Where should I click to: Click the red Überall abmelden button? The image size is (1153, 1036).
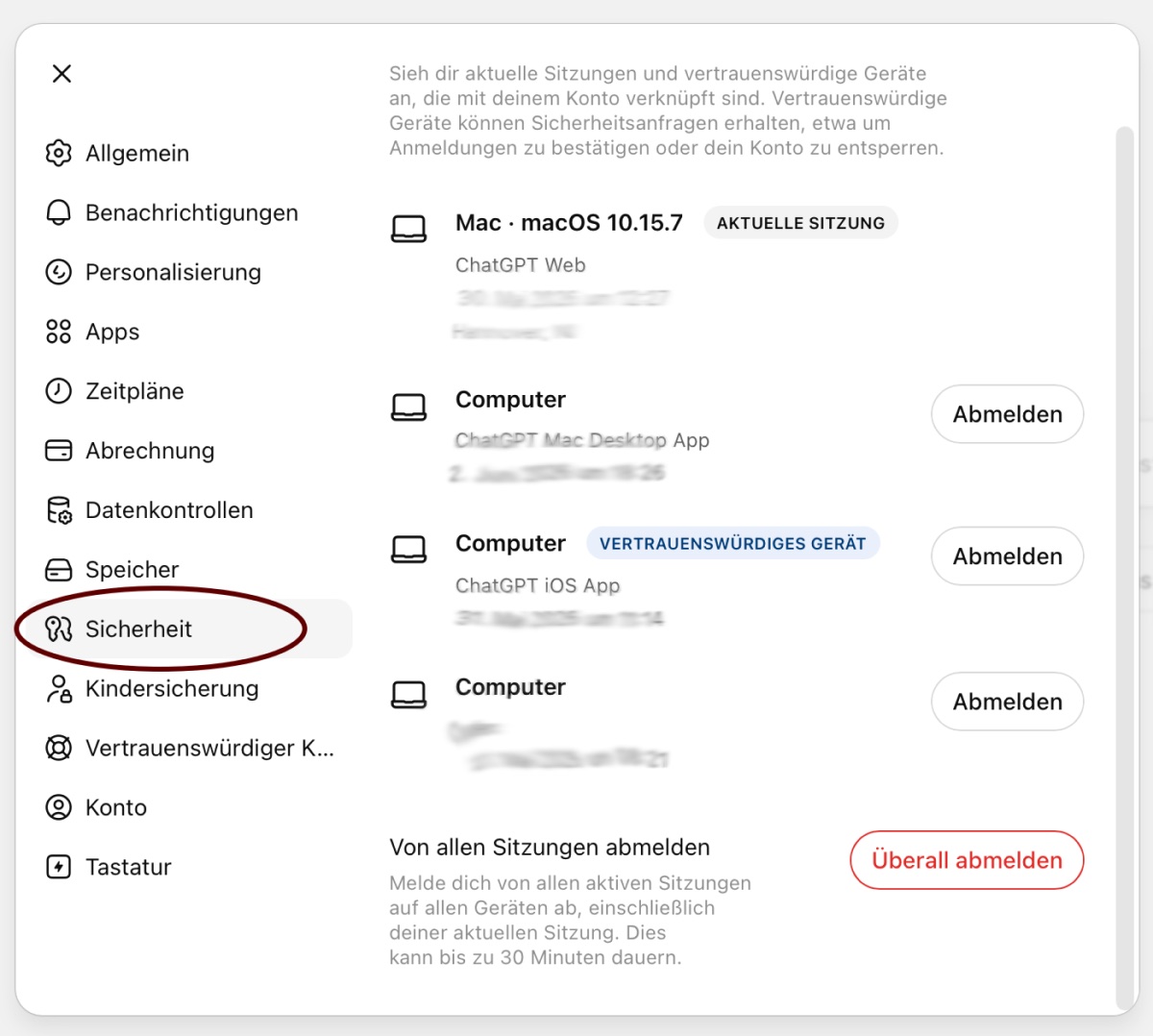point(967,860)
